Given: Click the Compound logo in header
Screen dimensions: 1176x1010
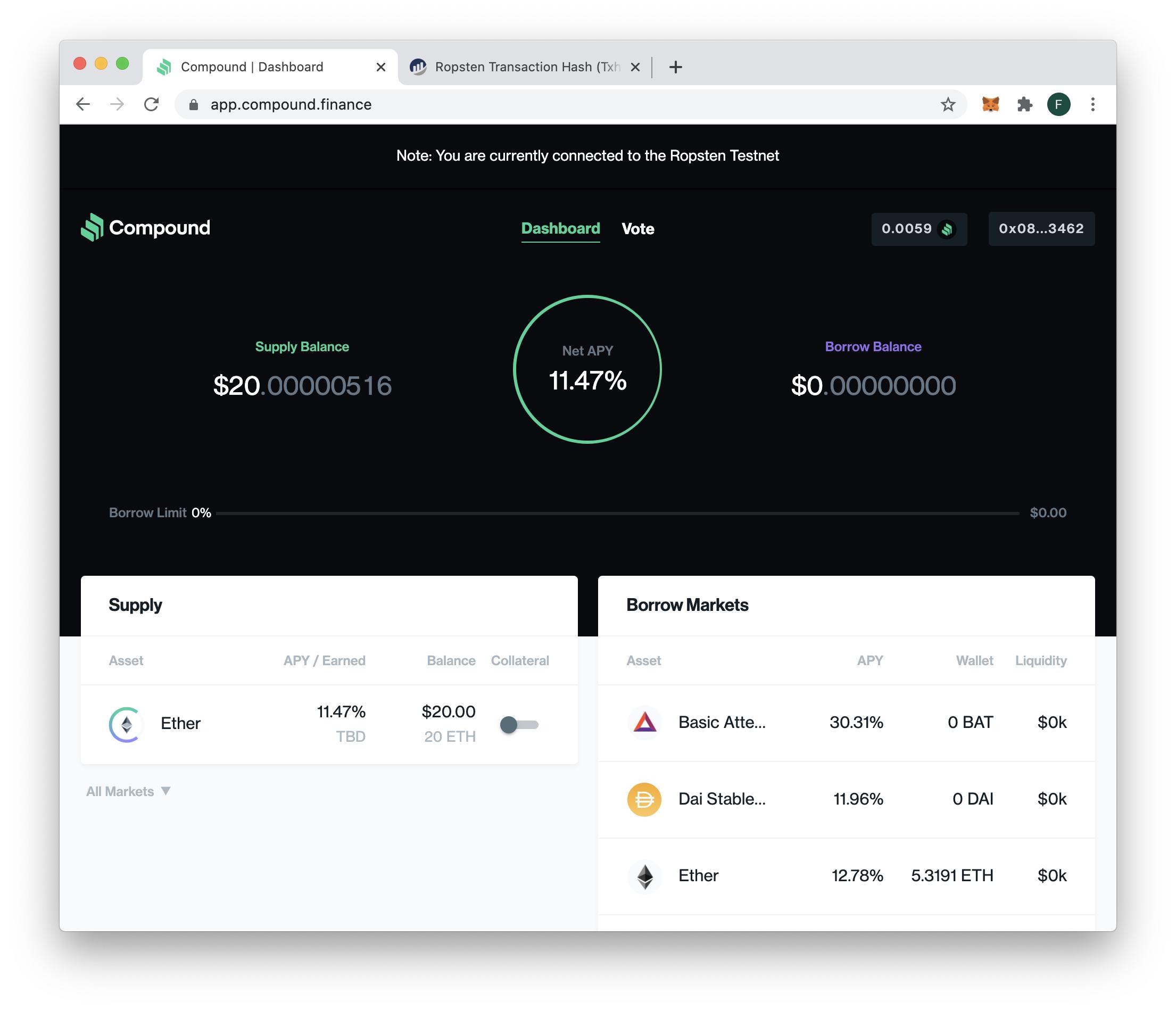Looking at the screenshot, I should click(145, 228).
